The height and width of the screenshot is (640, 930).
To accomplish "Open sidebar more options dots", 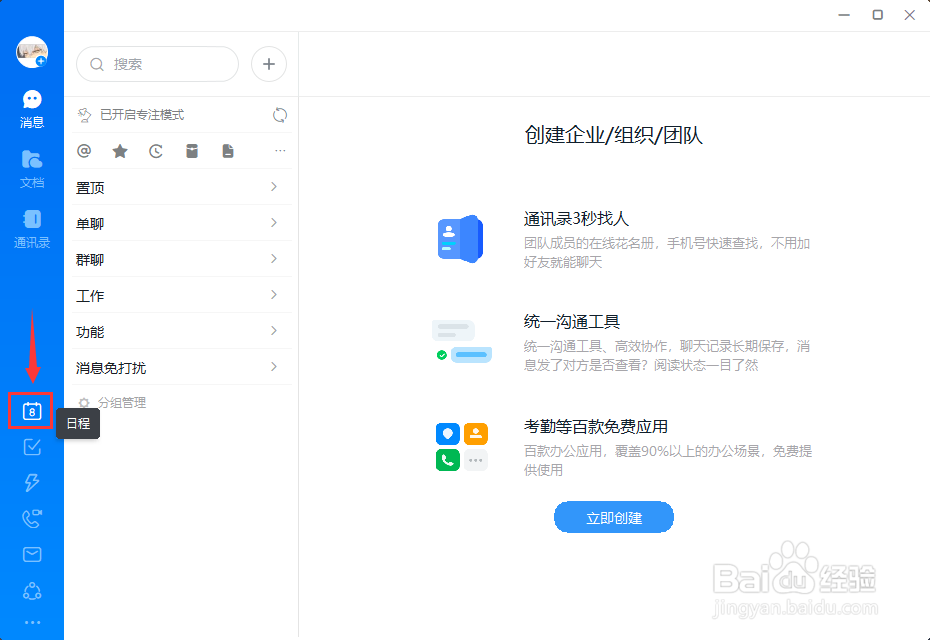I will (32, 622).
